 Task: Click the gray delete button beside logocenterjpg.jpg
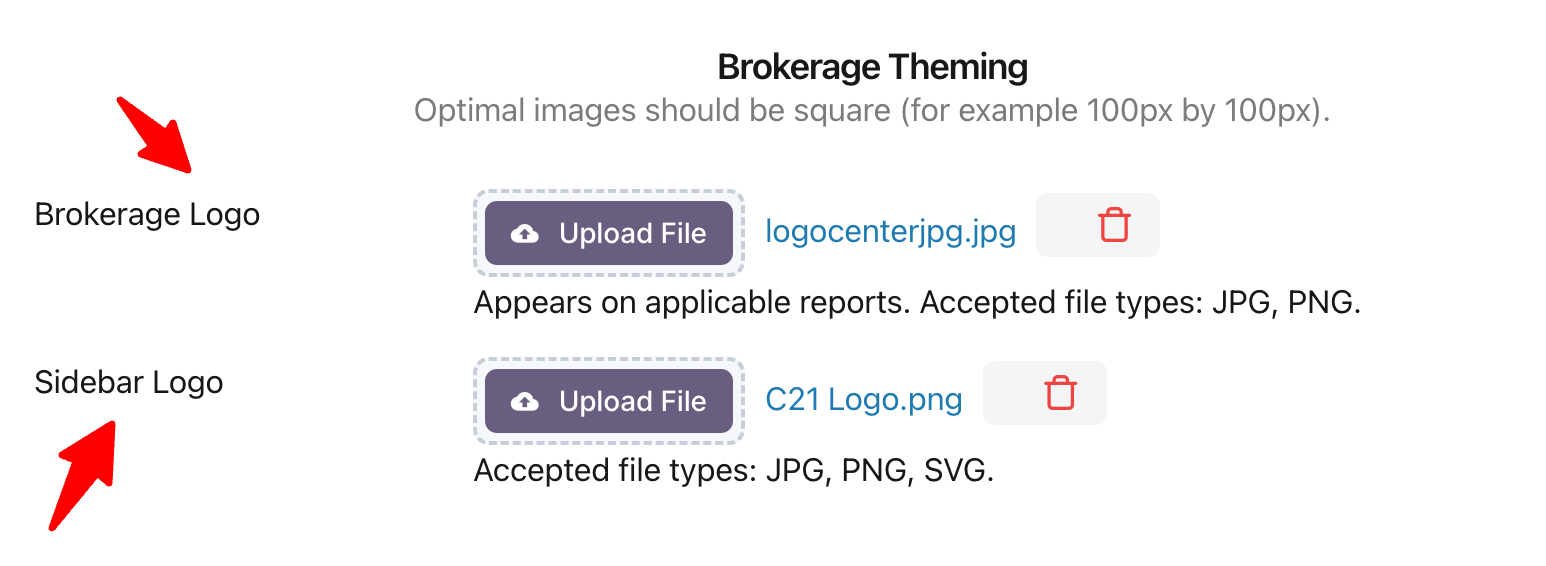(x=1098, y=225)
